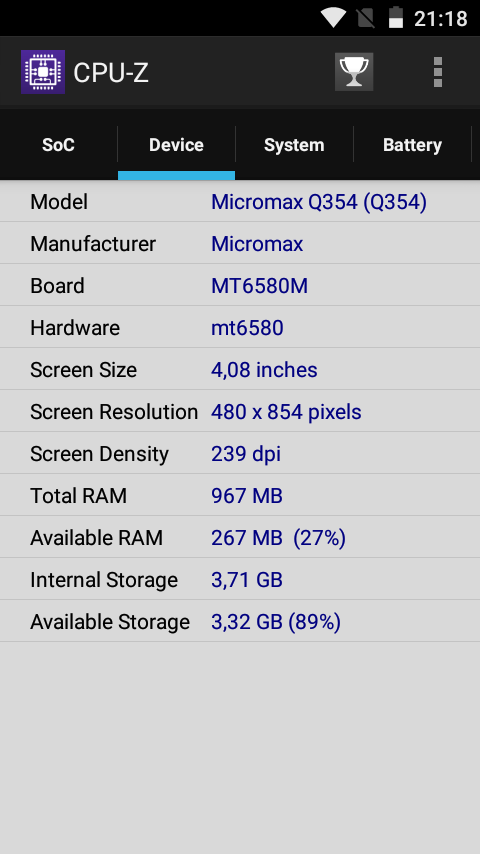Select the Device tab
This screenshot has width=480, height=854.
177,145
